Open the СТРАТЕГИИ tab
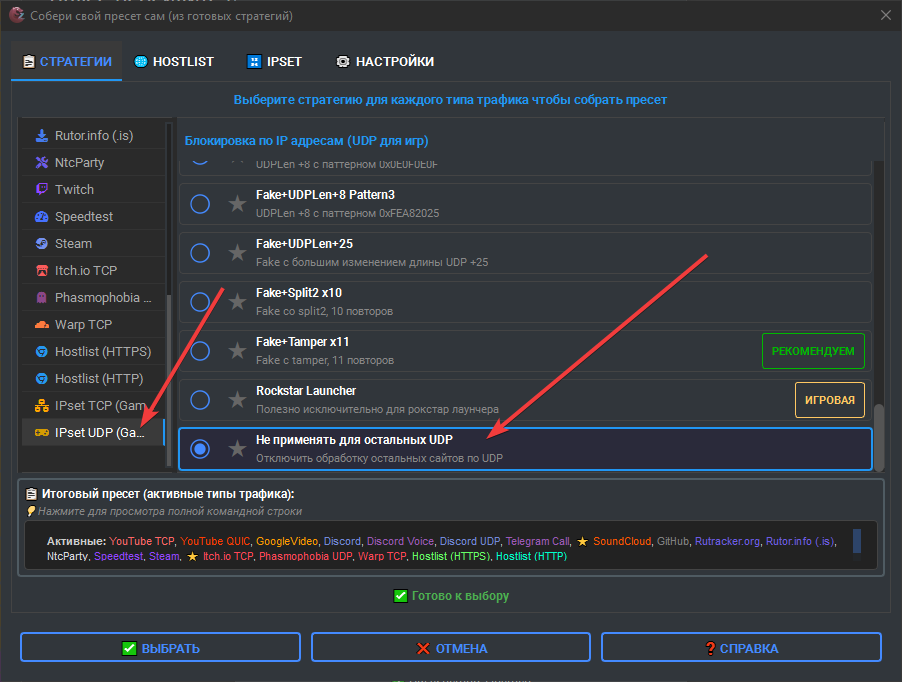902x682 pixels. [67, 62]
